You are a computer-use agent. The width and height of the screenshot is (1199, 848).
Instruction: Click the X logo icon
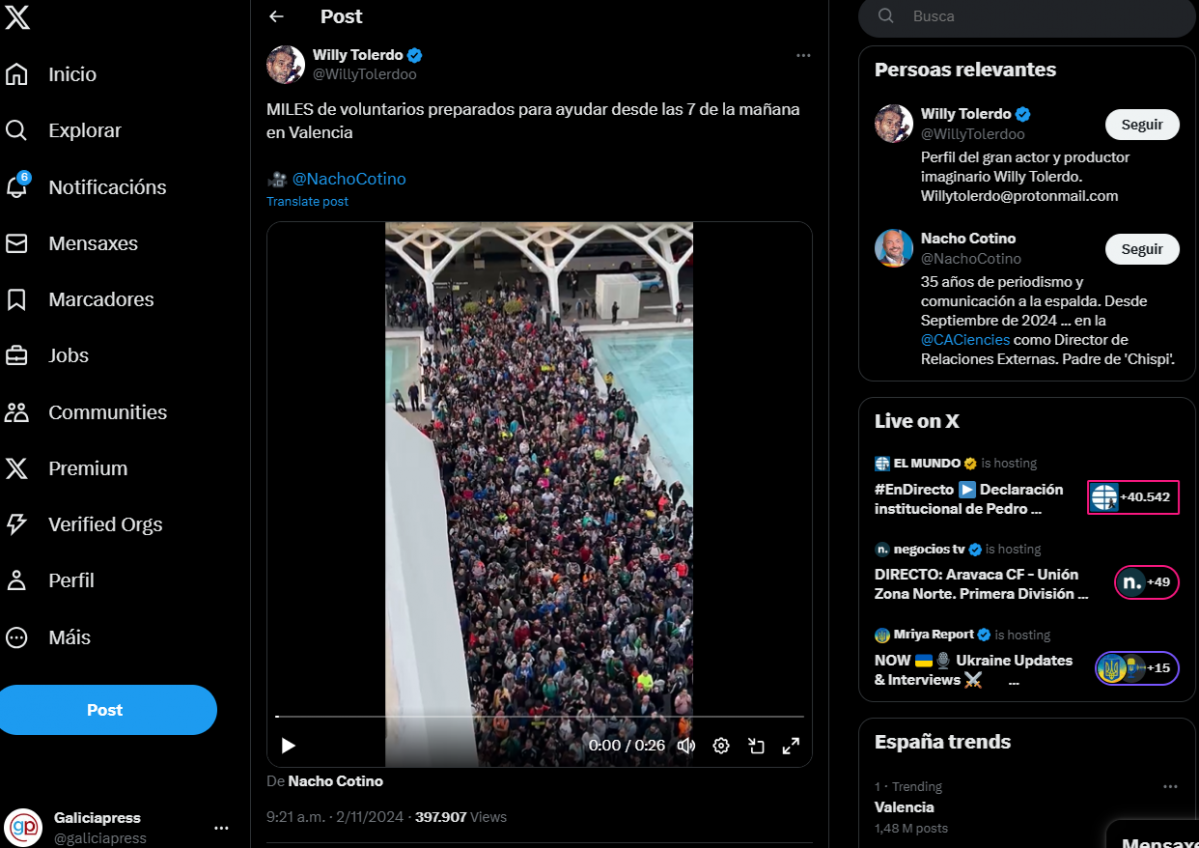(17, 17)
